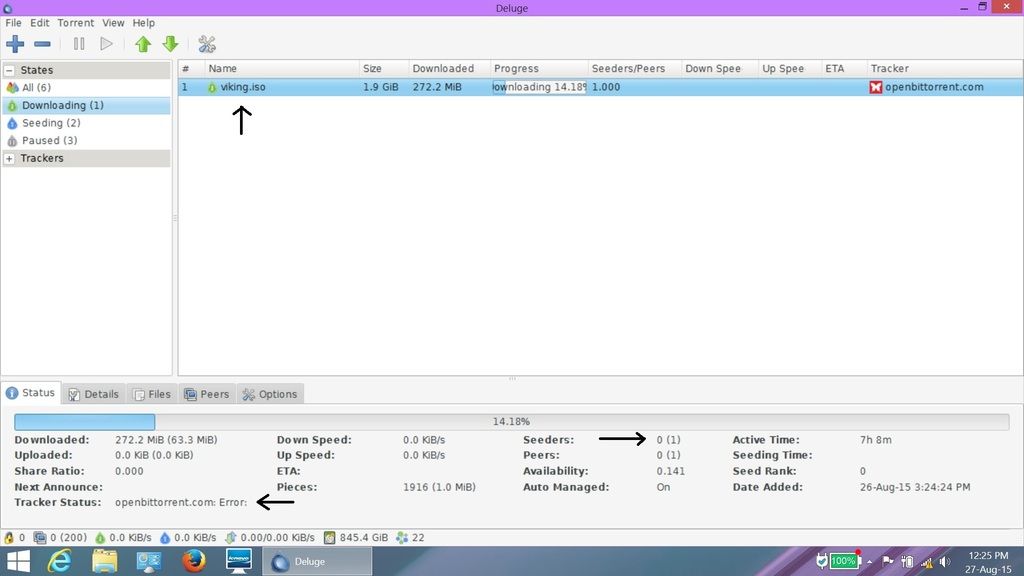This screenshot has width=1024, height=576.
Task: Show Paused (3) torrents
Action: click(49, 141)
